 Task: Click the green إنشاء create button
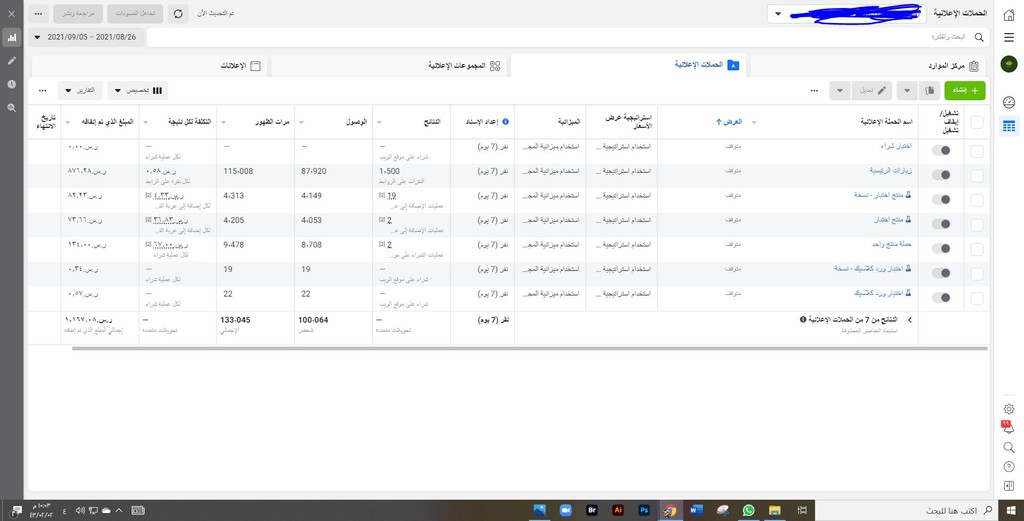tap(965, 90)
